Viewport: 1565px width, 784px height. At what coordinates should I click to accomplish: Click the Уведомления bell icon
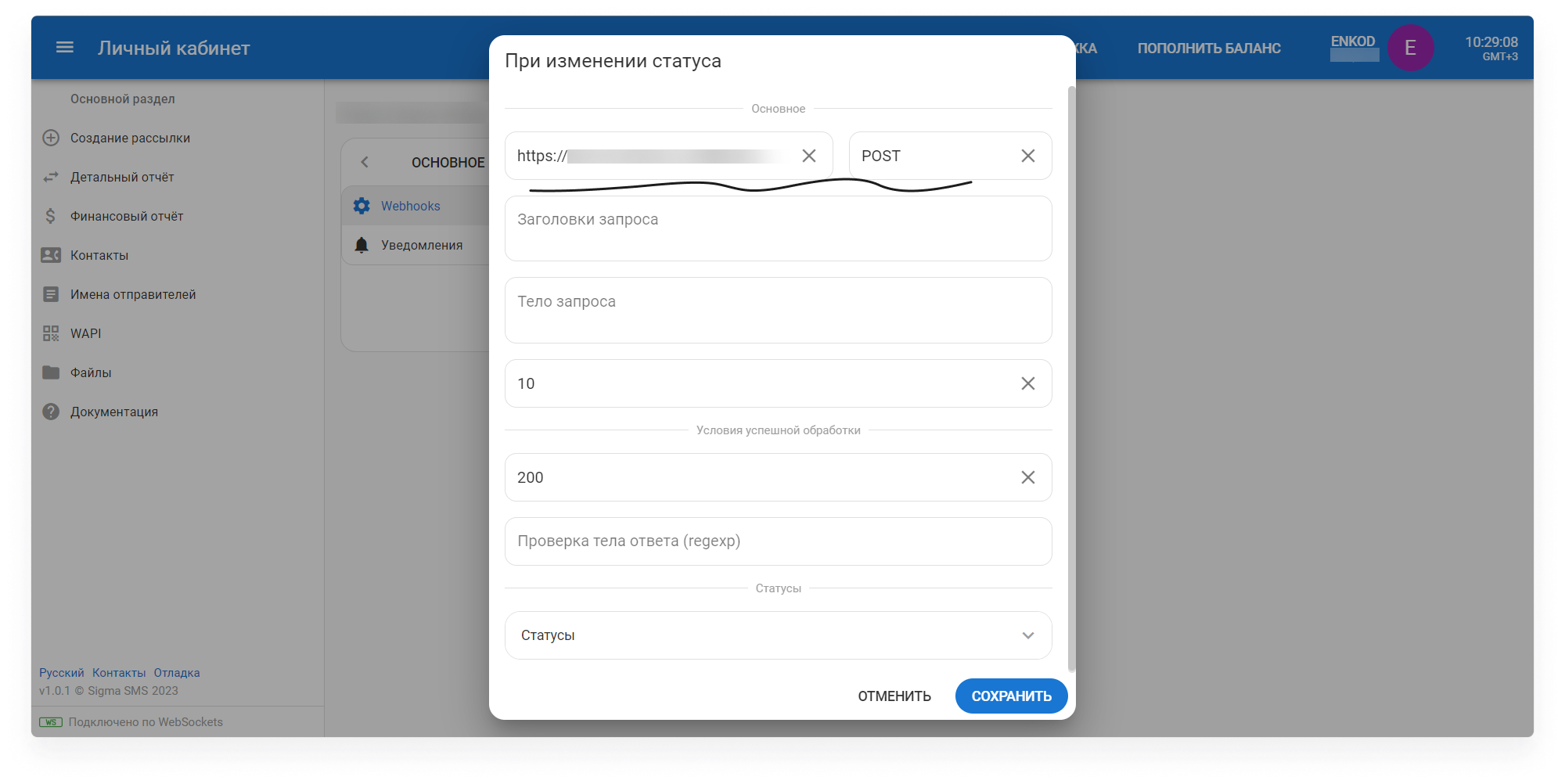(362, 245)
